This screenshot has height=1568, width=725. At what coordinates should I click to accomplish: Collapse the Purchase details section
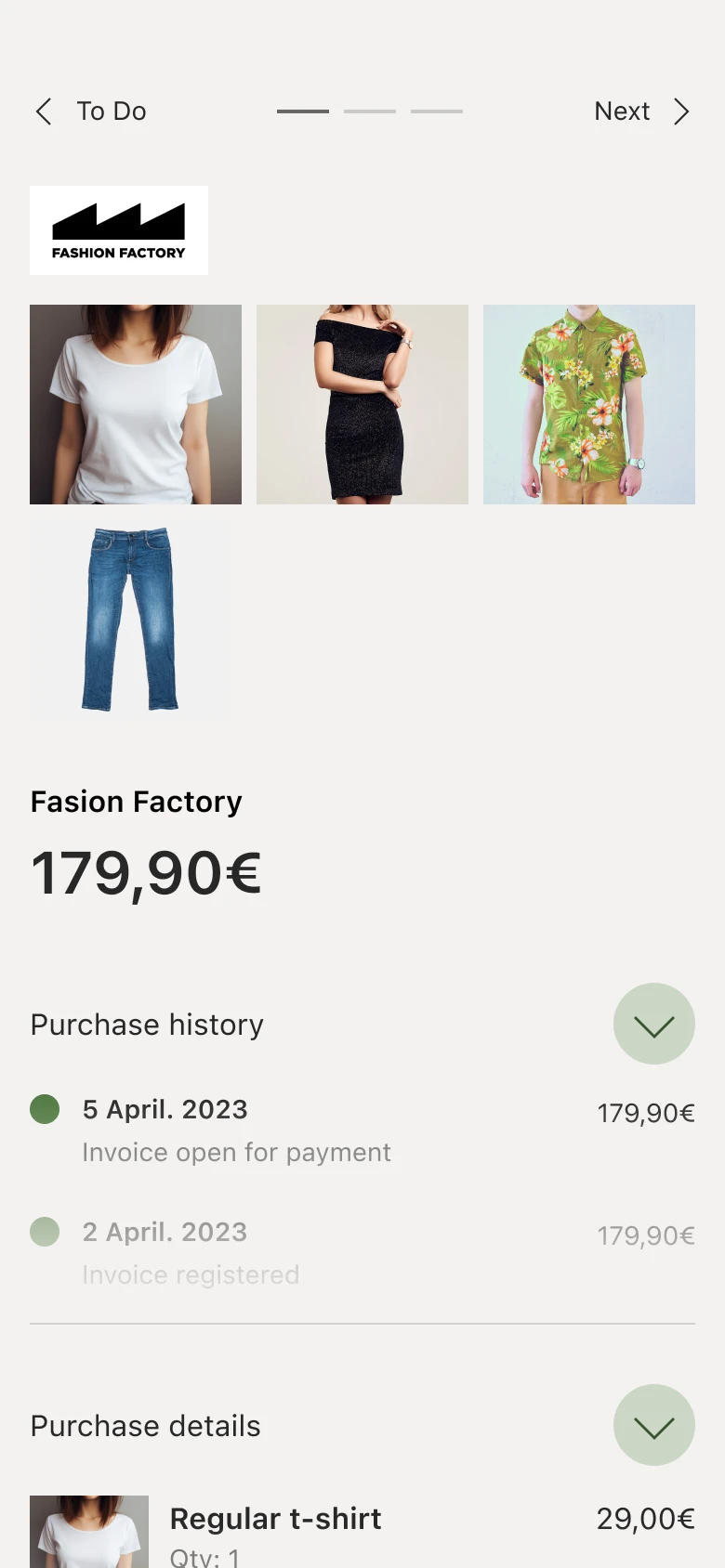coord(653,1425)
